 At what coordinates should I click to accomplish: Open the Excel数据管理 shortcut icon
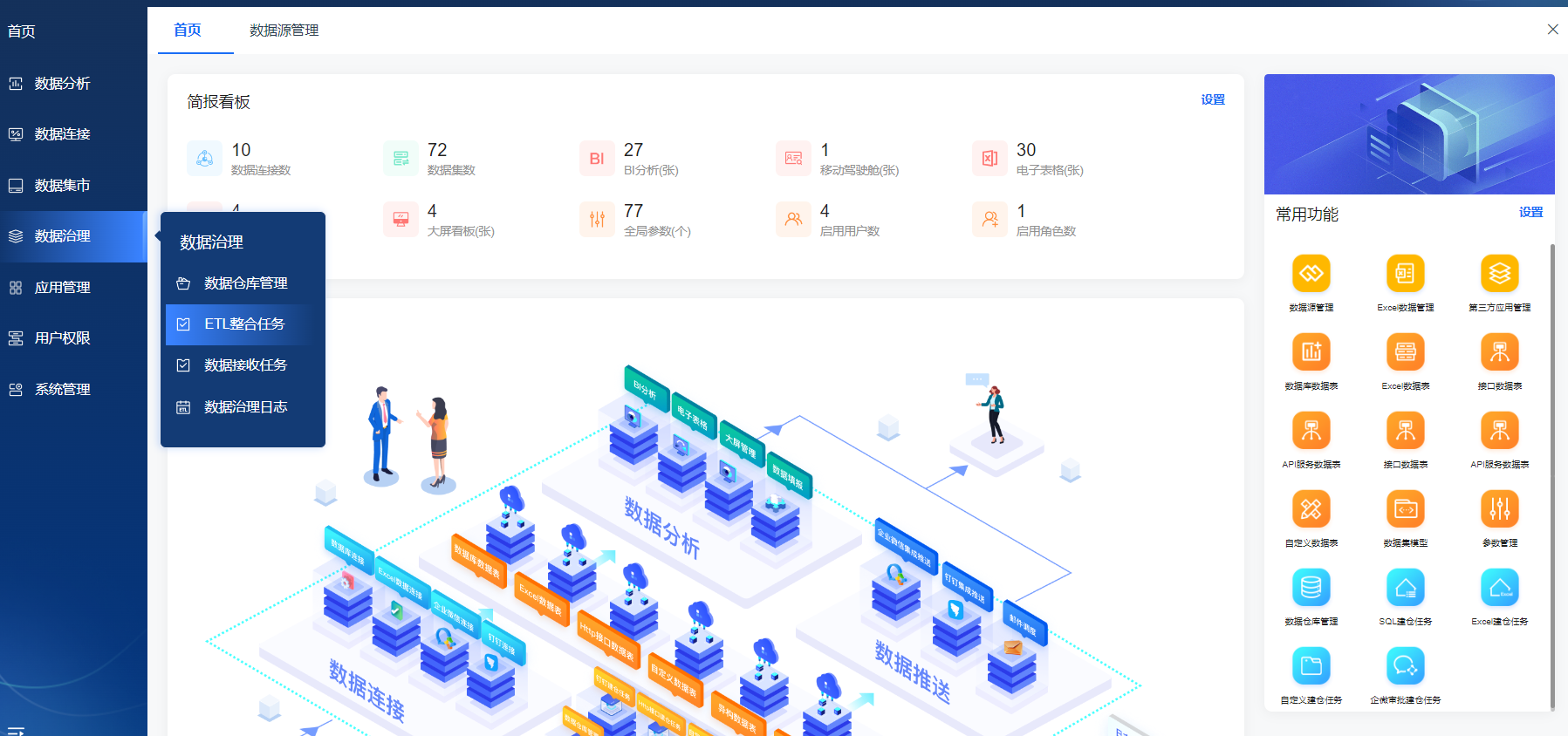(x=1405, y=274)
